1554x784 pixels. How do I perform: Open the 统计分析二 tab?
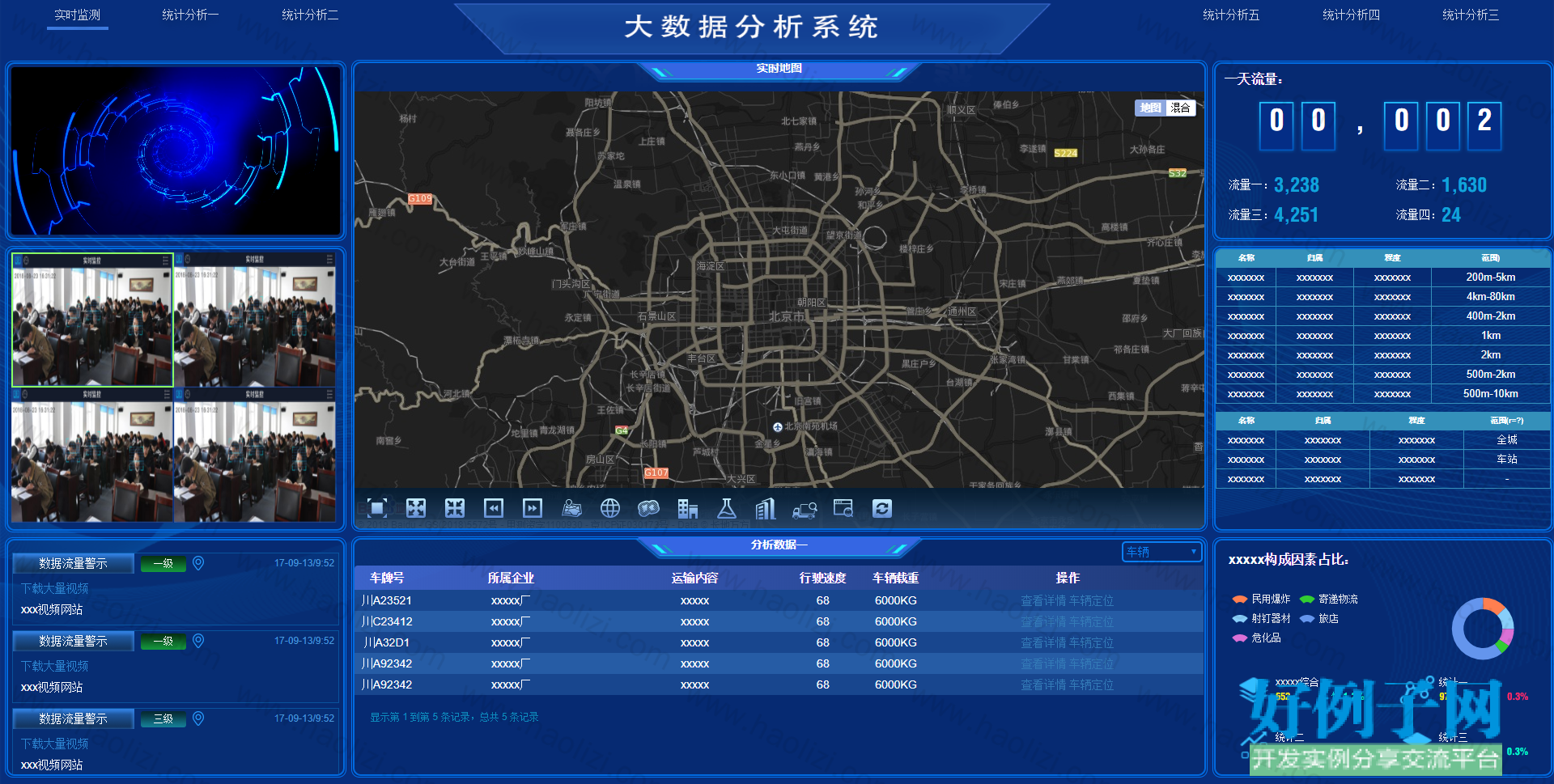[x=310, y=15]
